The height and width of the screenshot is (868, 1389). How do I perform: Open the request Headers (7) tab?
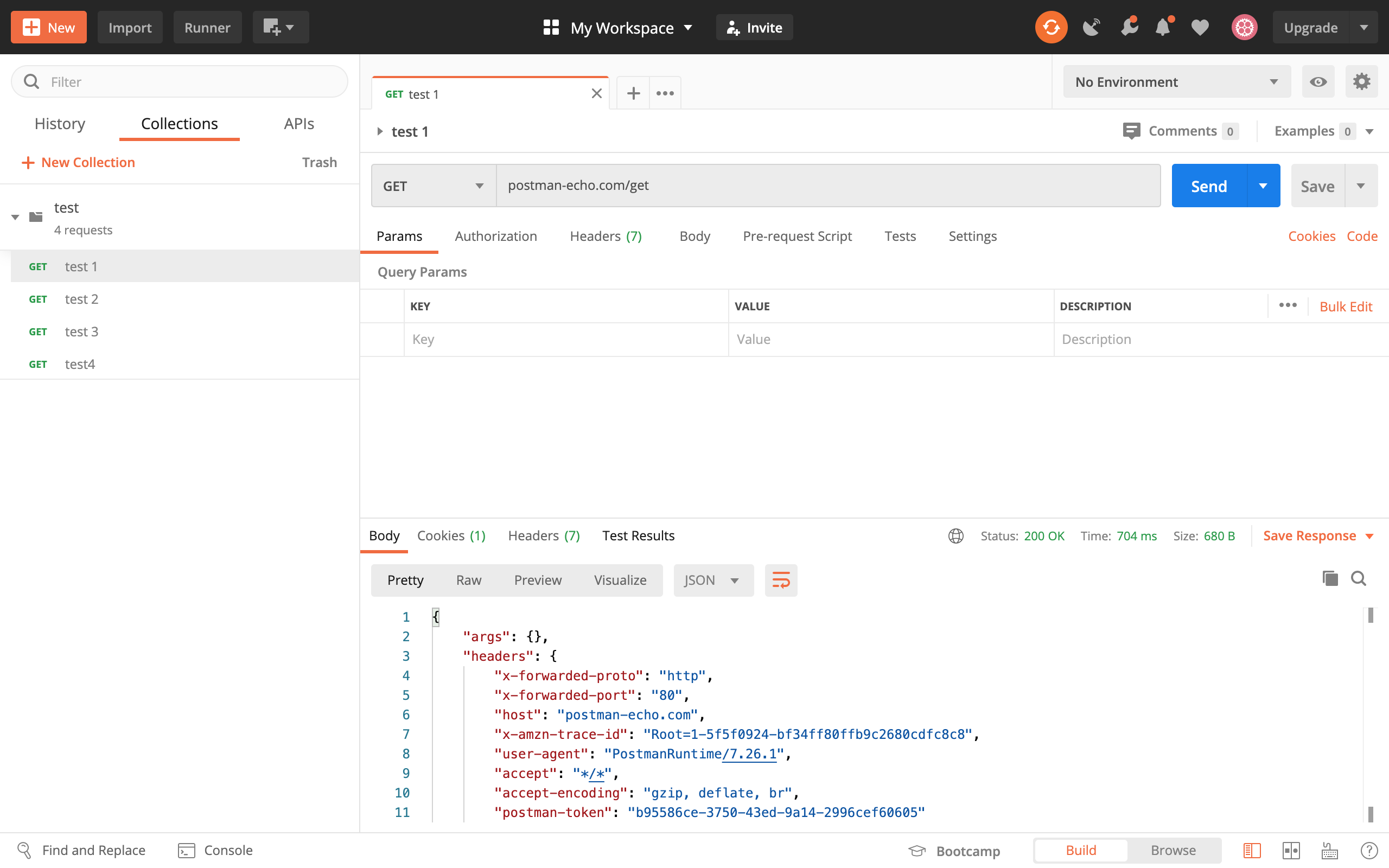[x=606, y=236]
